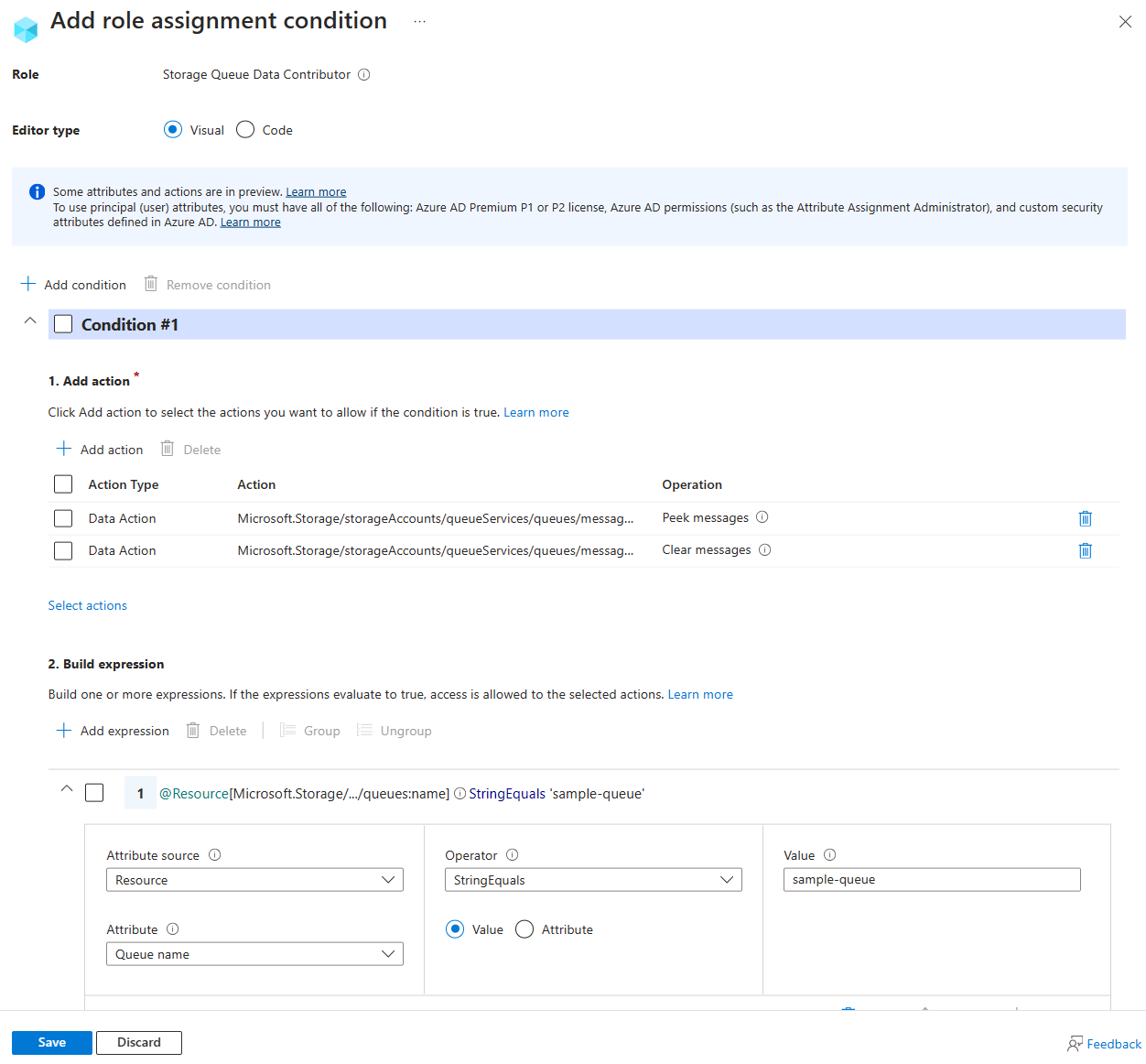
Task: Collapse the Condition #1 section
Action: [x=30, y=320]
